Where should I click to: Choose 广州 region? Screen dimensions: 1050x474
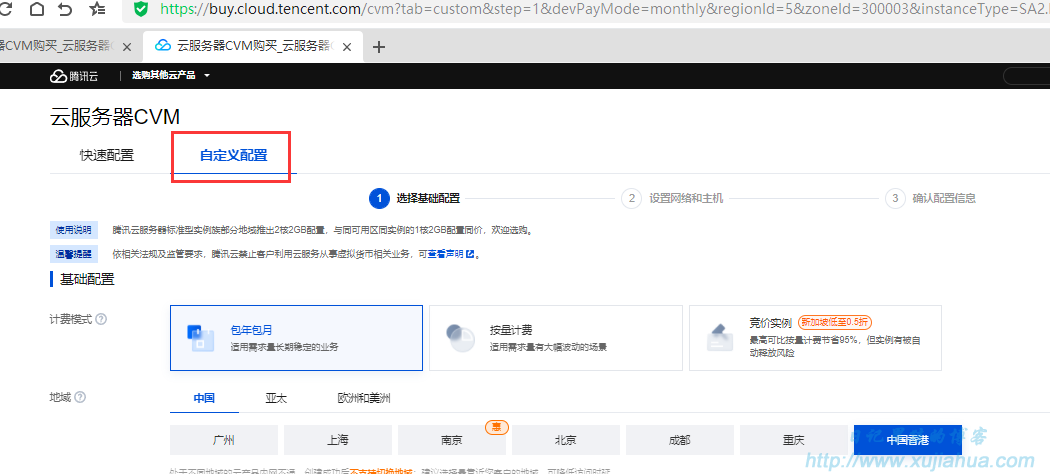224,440
